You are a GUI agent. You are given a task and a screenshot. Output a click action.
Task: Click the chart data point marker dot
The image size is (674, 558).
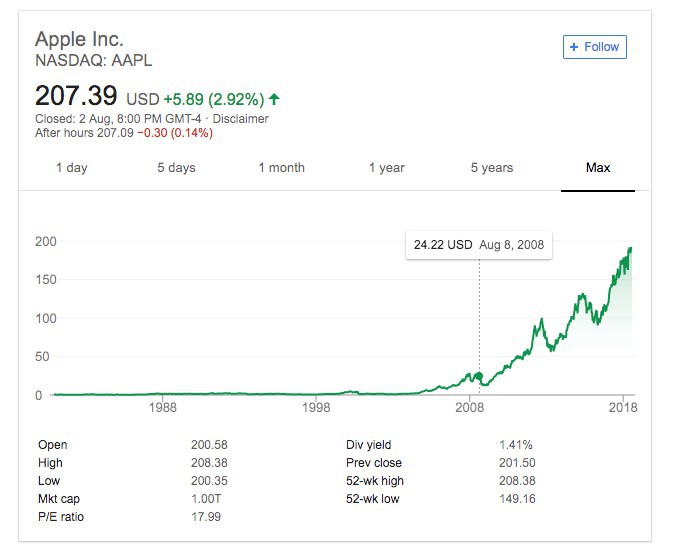pos(479,377)
